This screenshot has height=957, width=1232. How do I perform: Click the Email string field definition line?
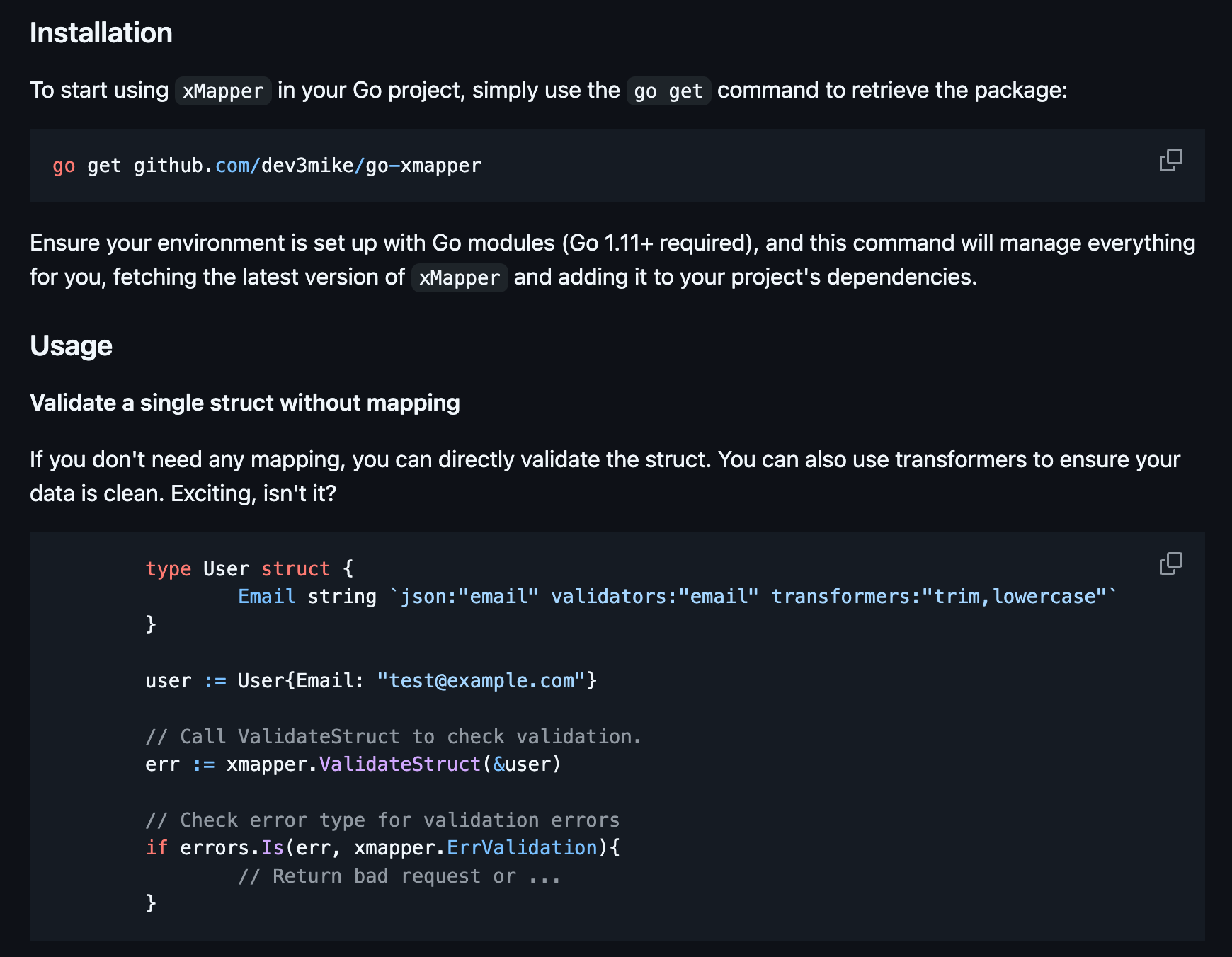point(677,596)
